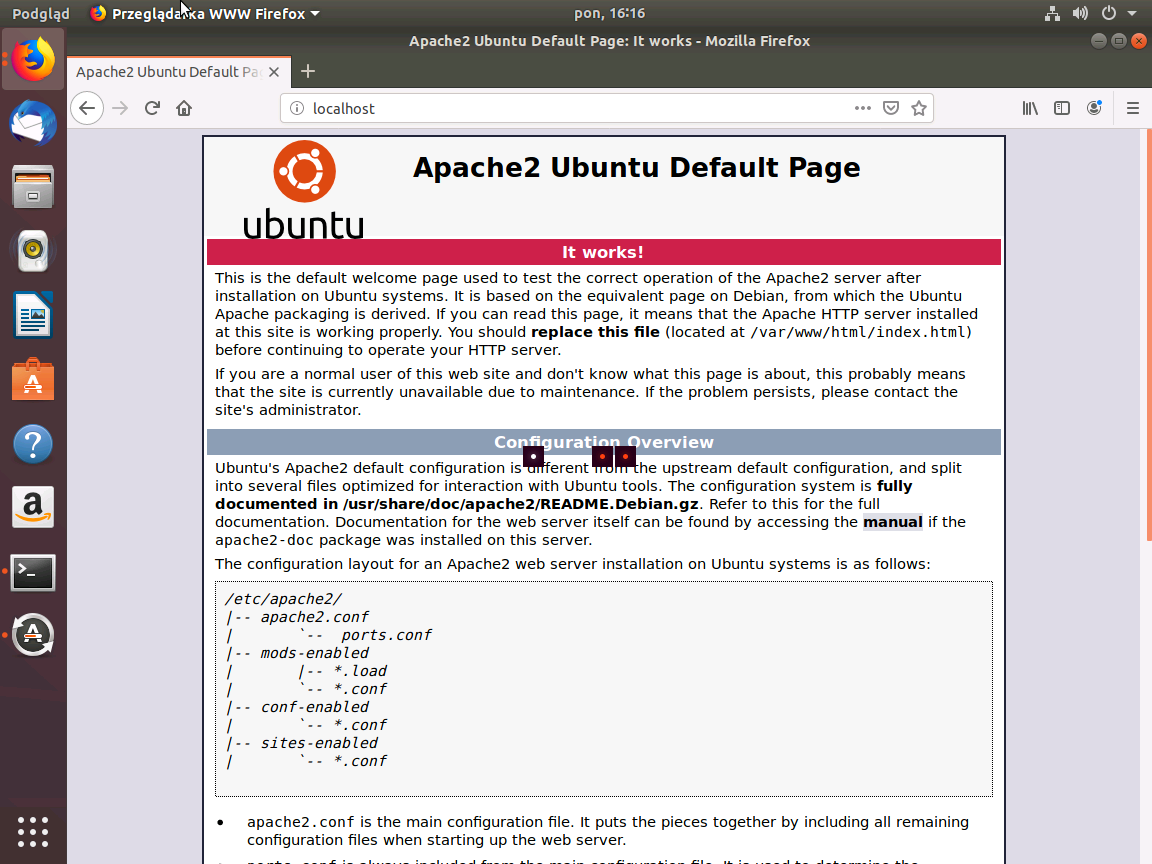
Task: Open the Help icon in the dock
Action: 33,444
